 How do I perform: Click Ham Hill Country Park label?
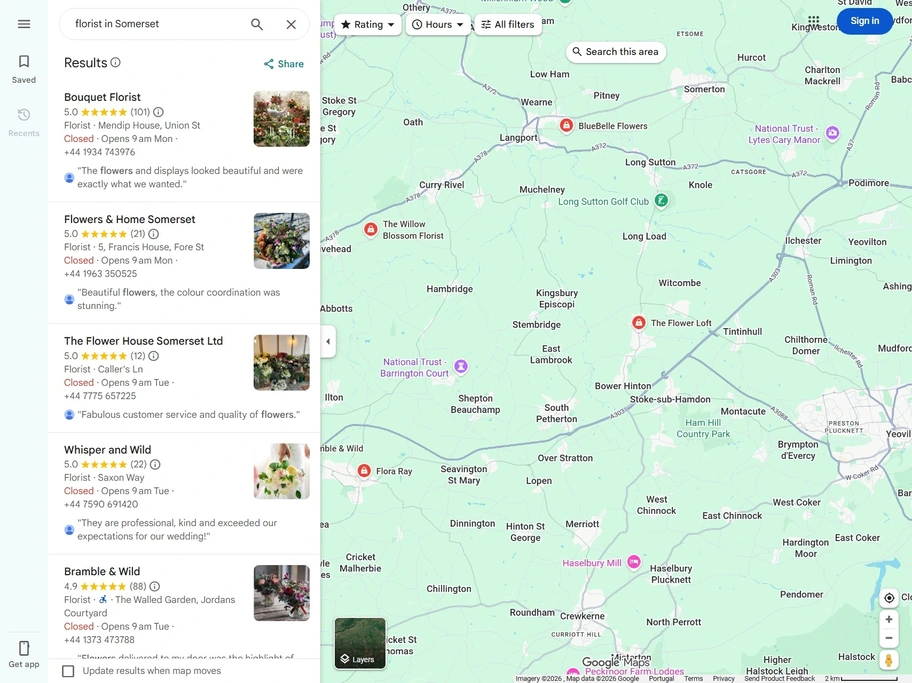[x=703, y=428]
